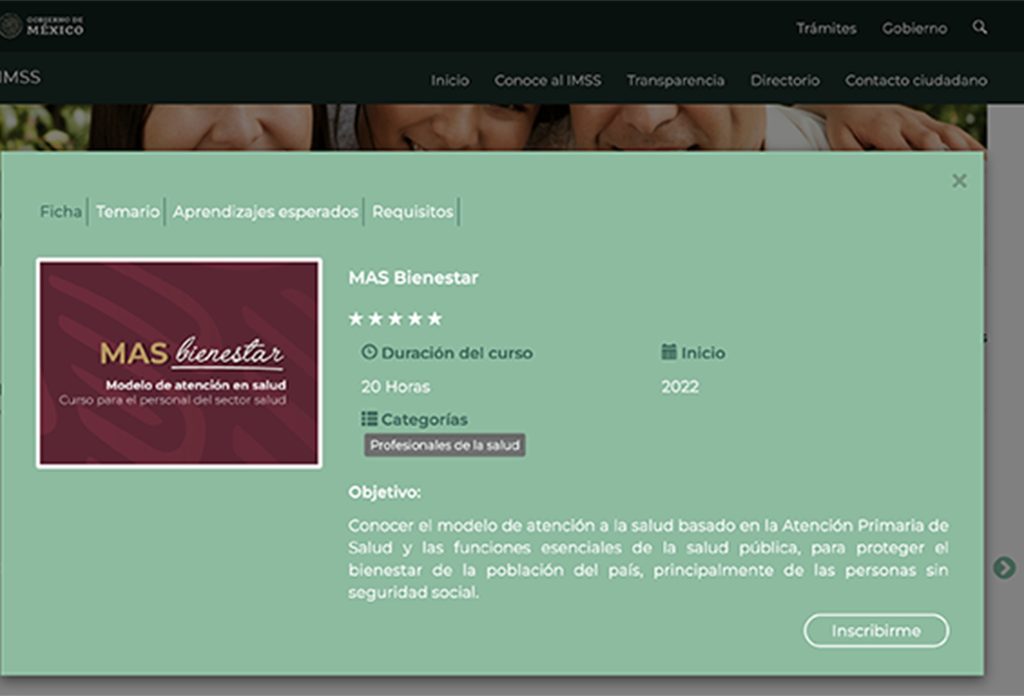The width and height of the screenshot is (1024, 696).
Task: Click the Inscribirme button
Action: point(876,631)
